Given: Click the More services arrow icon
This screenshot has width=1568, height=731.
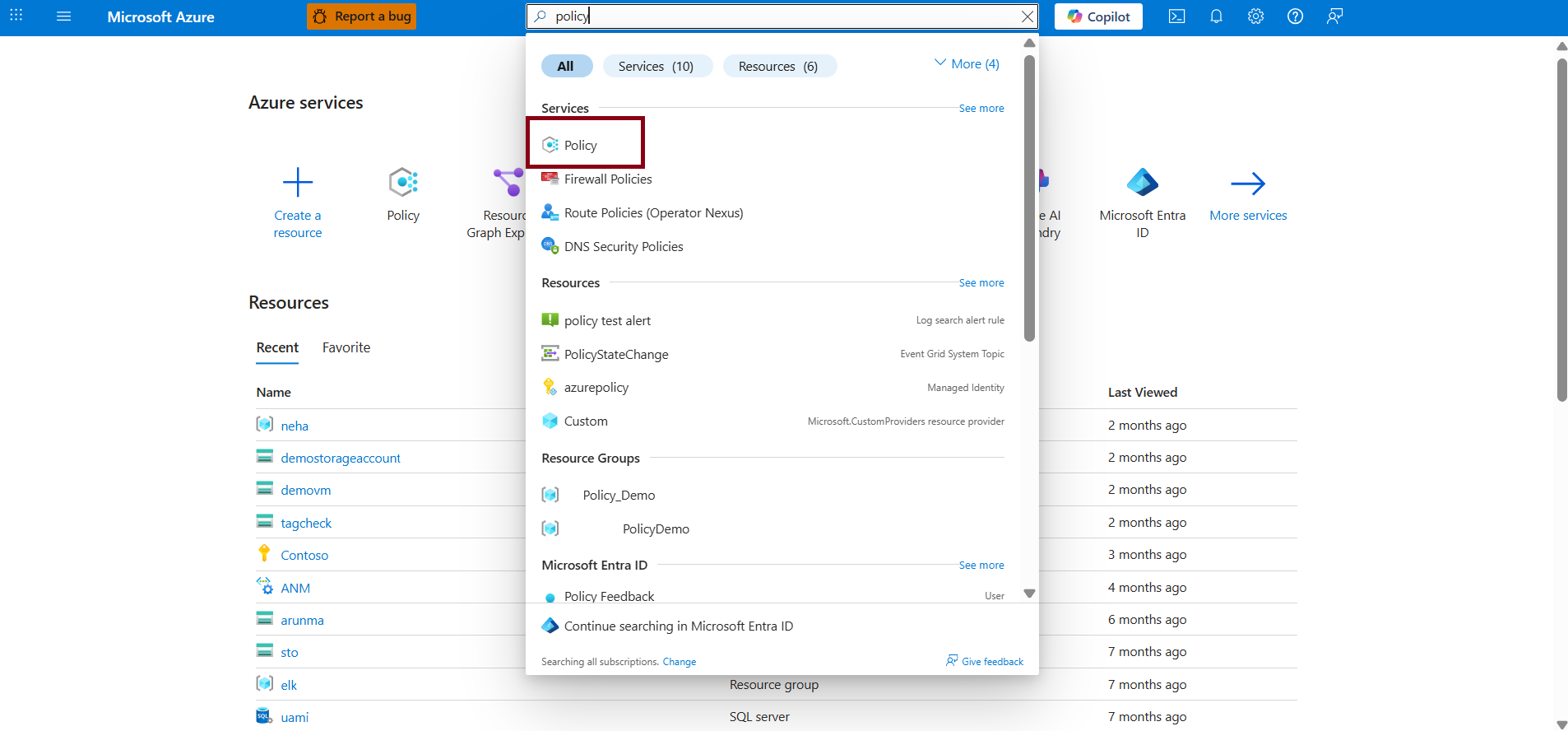Looking at the screenshot, I should 1248,184.
